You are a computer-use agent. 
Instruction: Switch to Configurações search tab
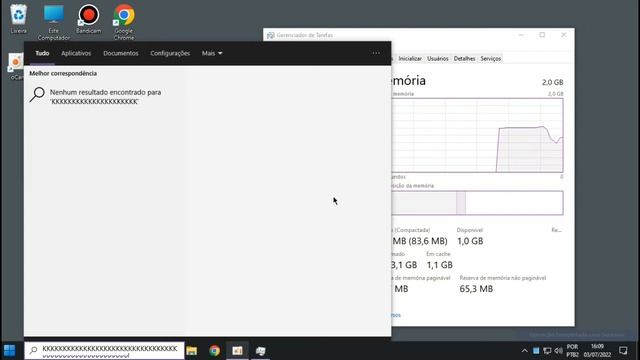(170, 53)
